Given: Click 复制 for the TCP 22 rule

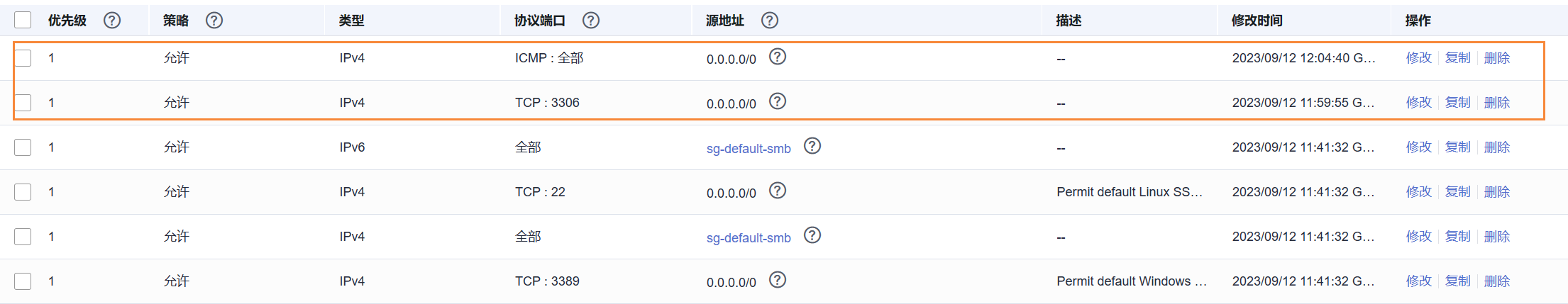Looking at the screenshot, I should (x=1458, y=192).
